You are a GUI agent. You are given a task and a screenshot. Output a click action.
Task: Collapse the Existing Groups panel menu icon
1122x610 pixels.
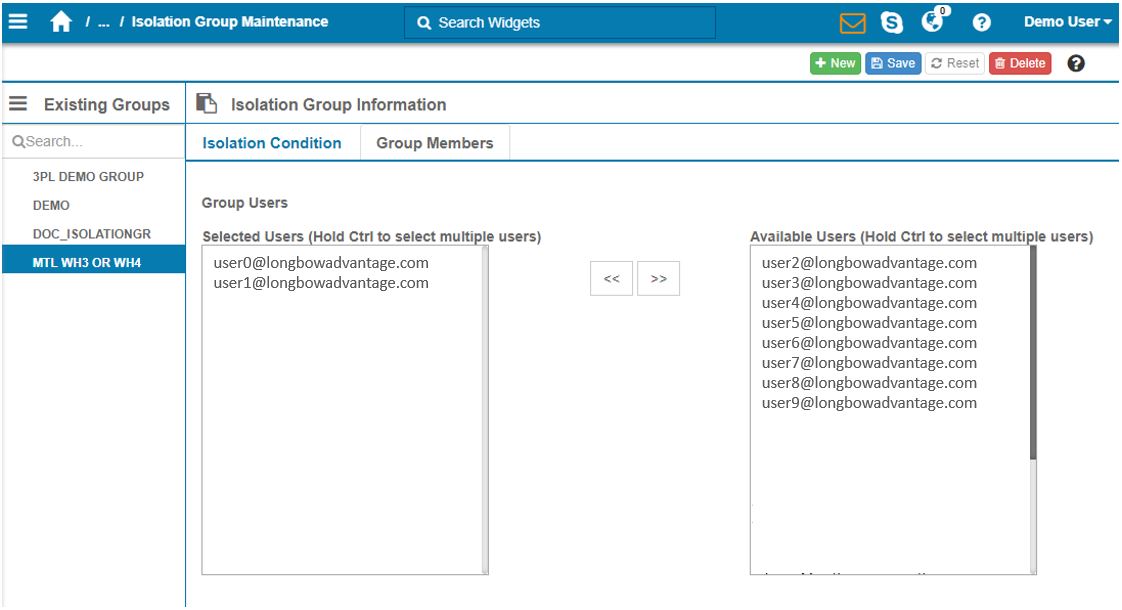tap(17, 104)
